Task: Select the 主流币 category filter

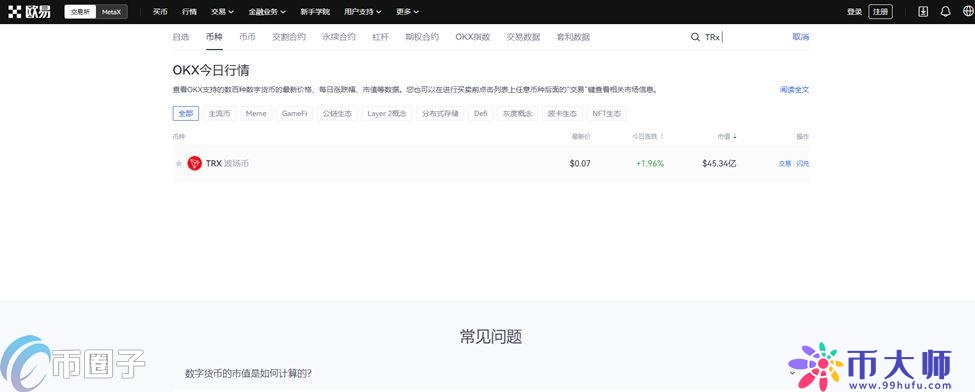Action: (x=219, y=114)
